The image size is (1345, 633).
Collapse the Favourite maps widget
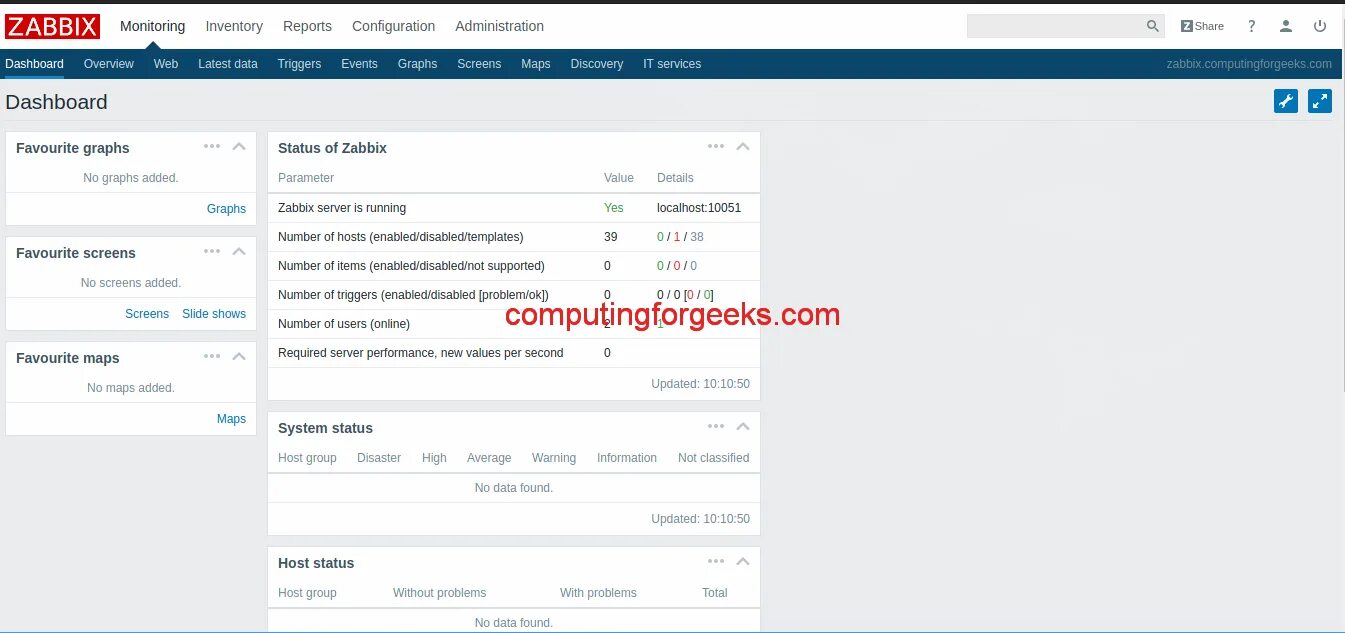pyautogui.click(x=239, y=356)
